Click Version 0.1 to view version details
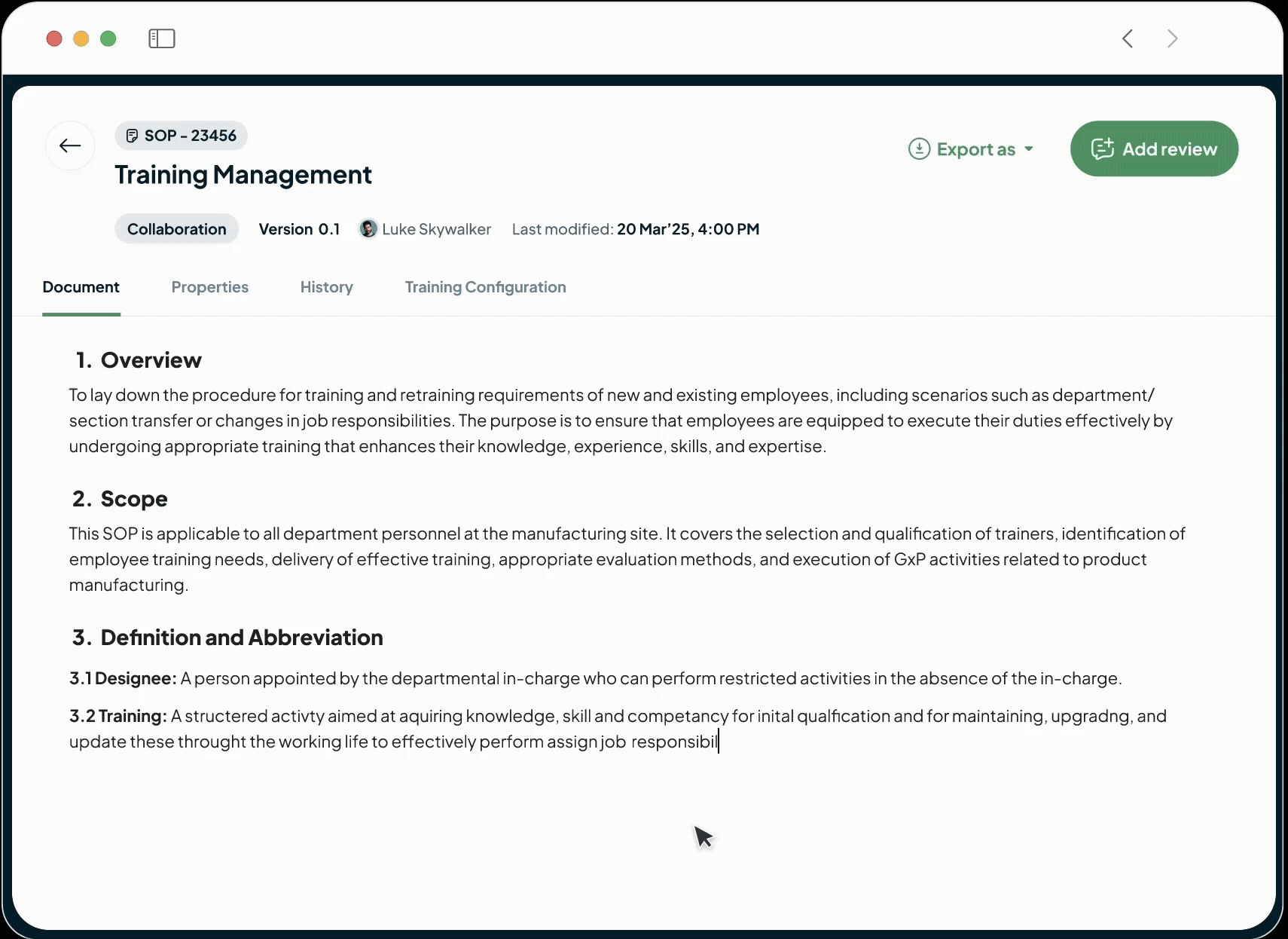 coord(299,229)
